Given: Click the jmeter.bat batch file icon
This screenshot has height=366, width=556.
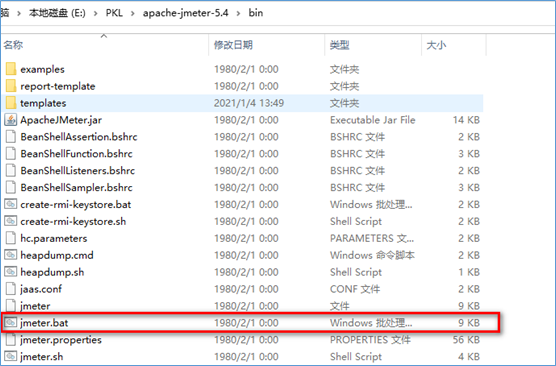Looking at the screenshot, I should pyautogui.click(x=11, y=323).
